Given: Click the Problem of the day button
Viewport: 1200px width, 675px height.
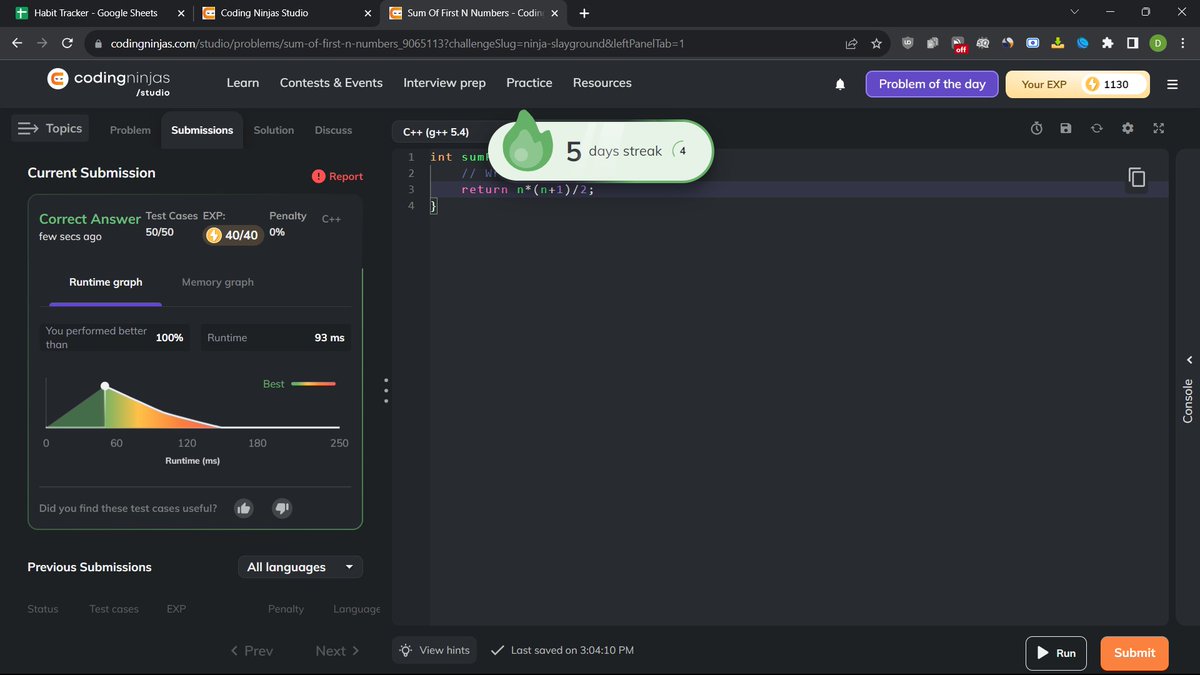Looking at the screenshot, I should 932,84.
